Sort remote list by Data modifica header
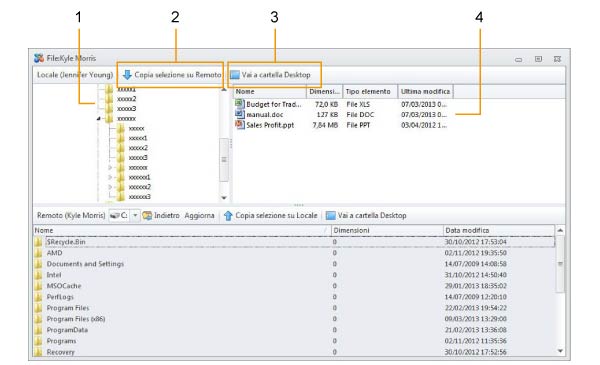The width and height of the screenshot is (600, 365). pyautogui.click(x=498, y=230)
